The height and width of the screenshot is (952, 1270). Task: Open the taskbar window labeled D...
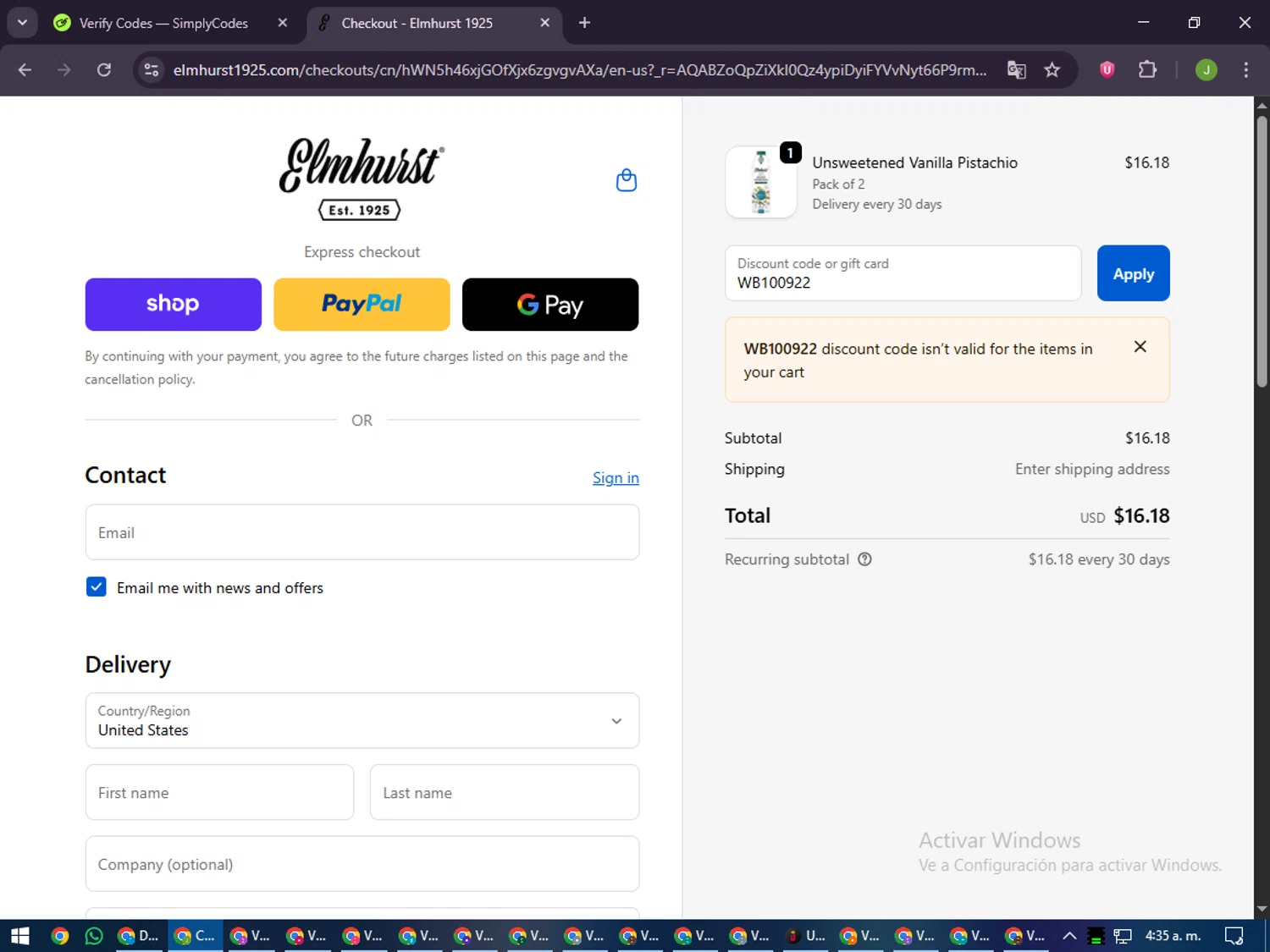point(139,936)
